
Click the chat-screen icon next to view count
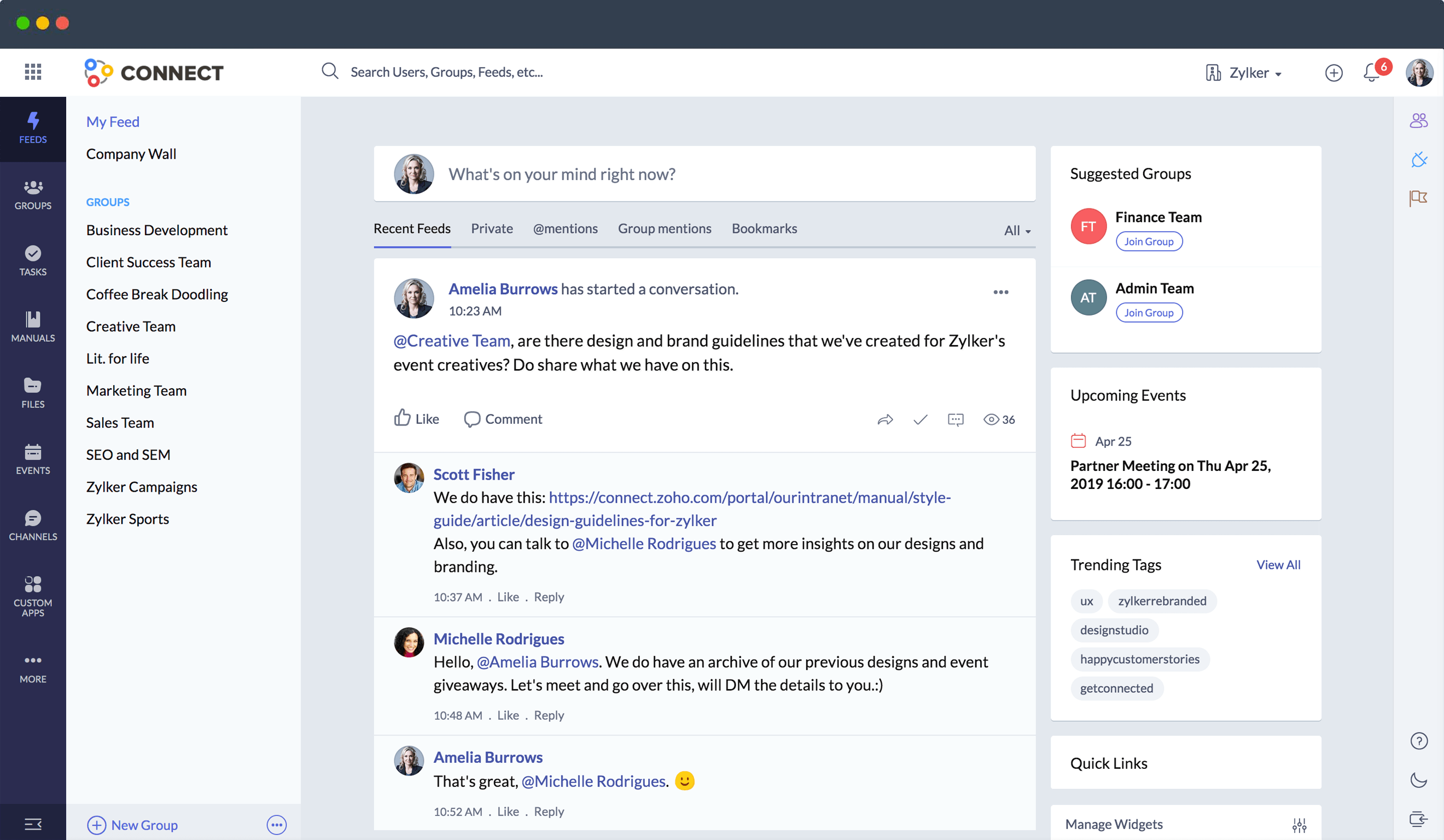tap(956, 420)
